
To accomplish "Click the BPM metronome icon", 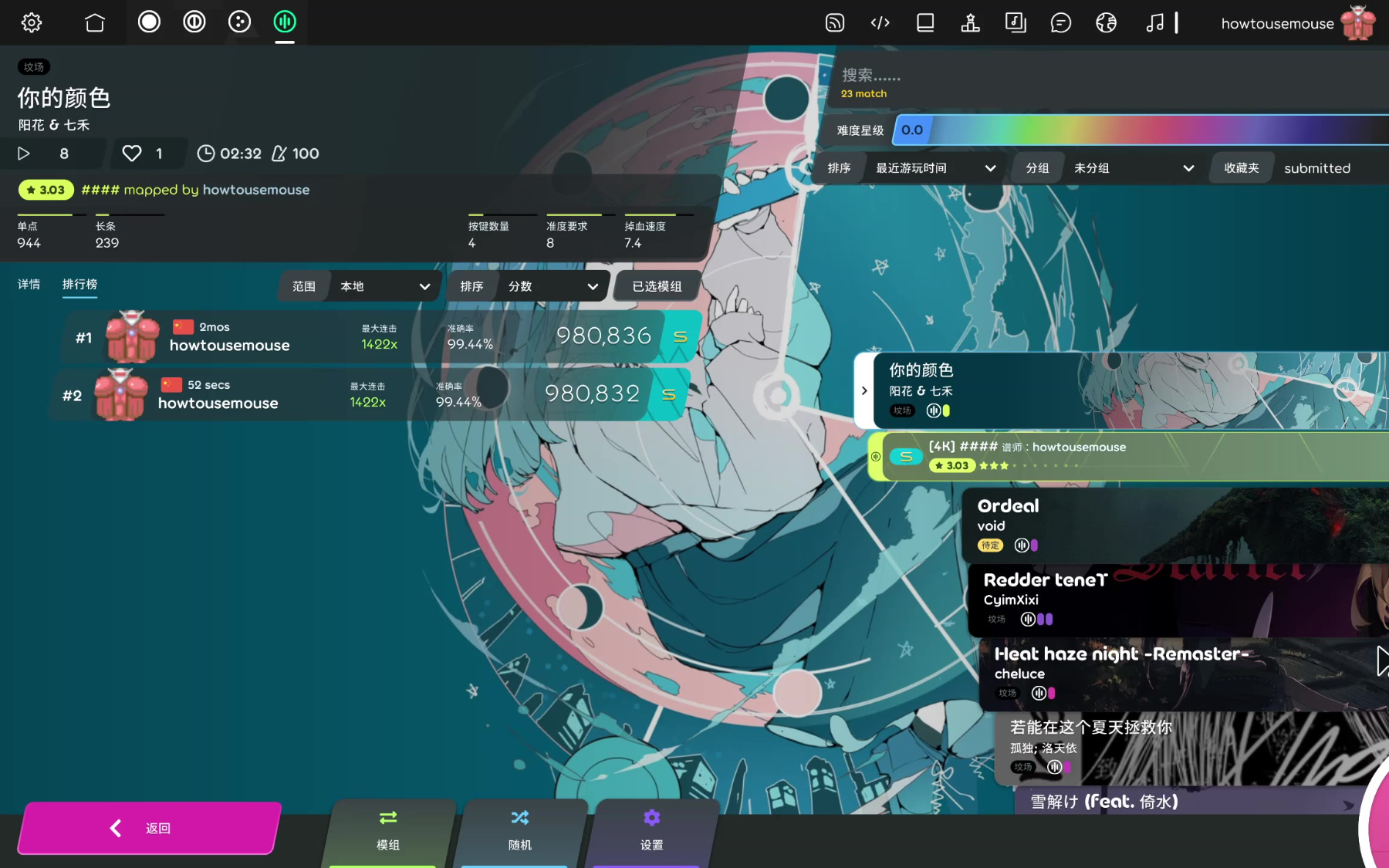I will [279, 154].
